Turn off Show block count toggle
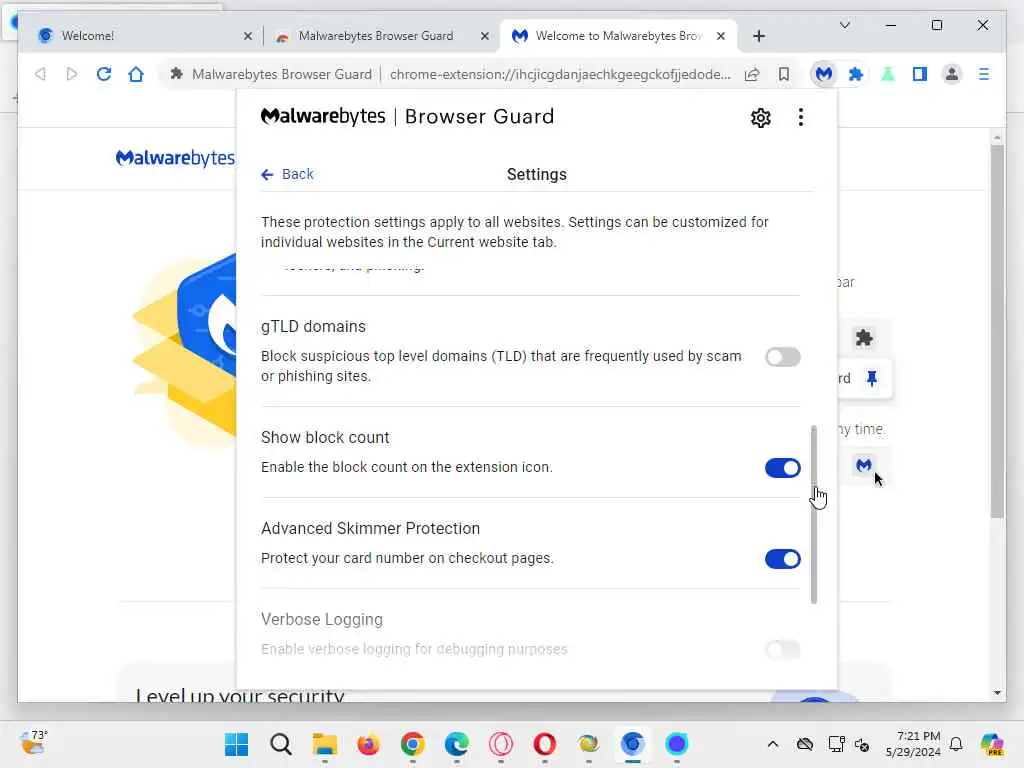The height and width of the screenshot is (768, 1024). tap(782, 468)
